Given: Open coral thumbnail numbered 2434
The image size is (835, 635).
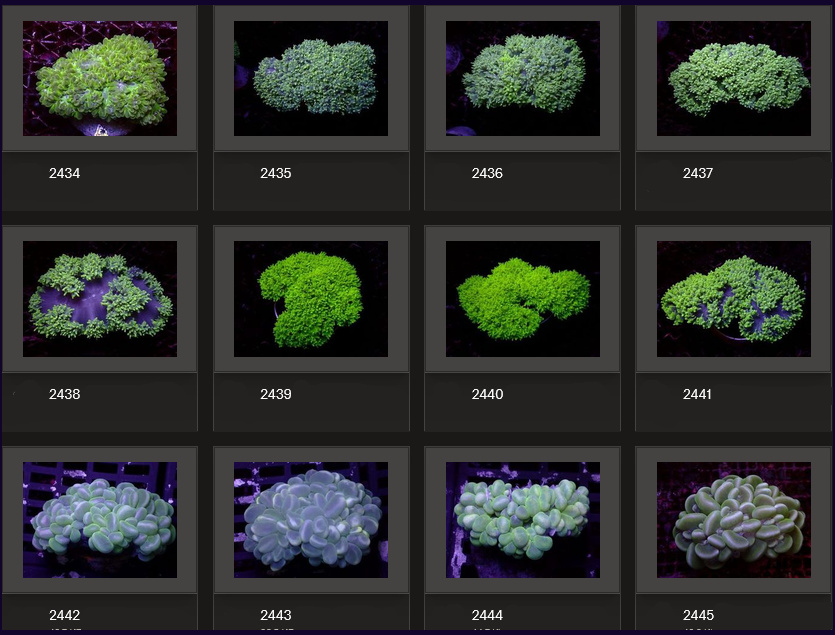Looking at the screenshot, I should click(100, 78).
